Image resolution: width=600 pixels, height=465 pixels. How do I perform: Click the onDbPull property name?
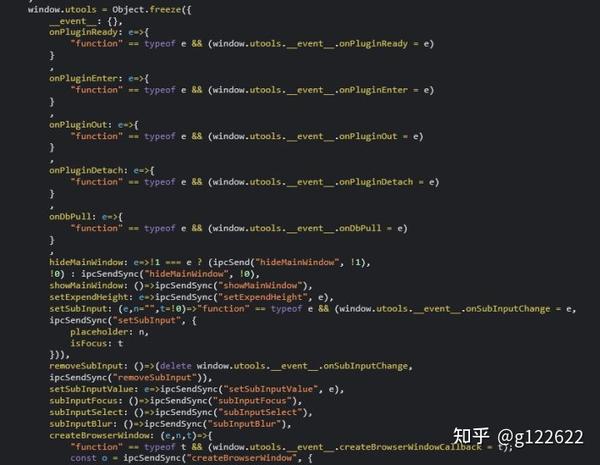click(x=70, y=217)
